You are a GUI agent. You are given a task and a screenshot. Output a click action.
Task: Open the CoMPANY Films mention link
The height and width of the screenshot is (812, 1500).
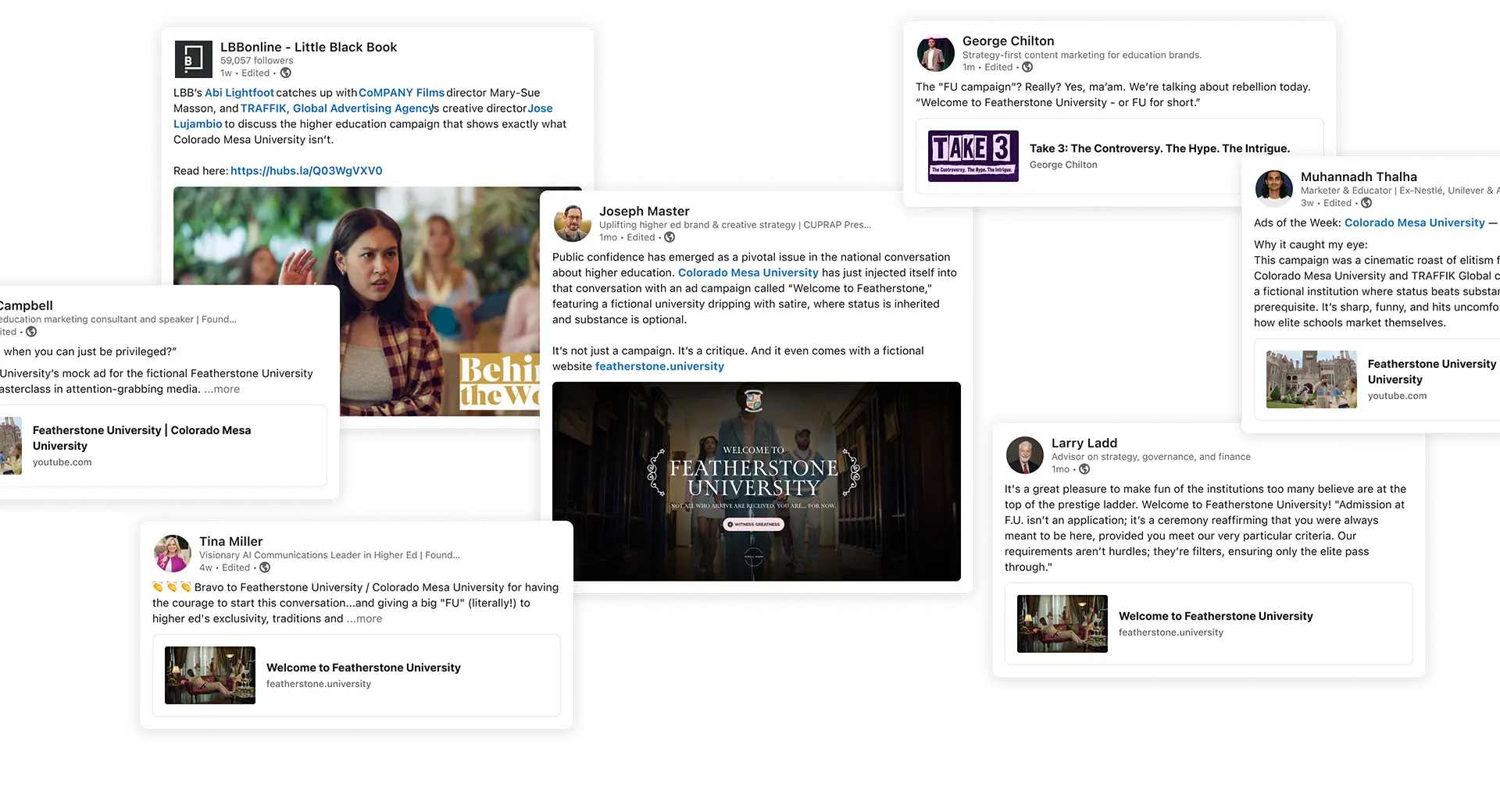(x=402, y=92)
